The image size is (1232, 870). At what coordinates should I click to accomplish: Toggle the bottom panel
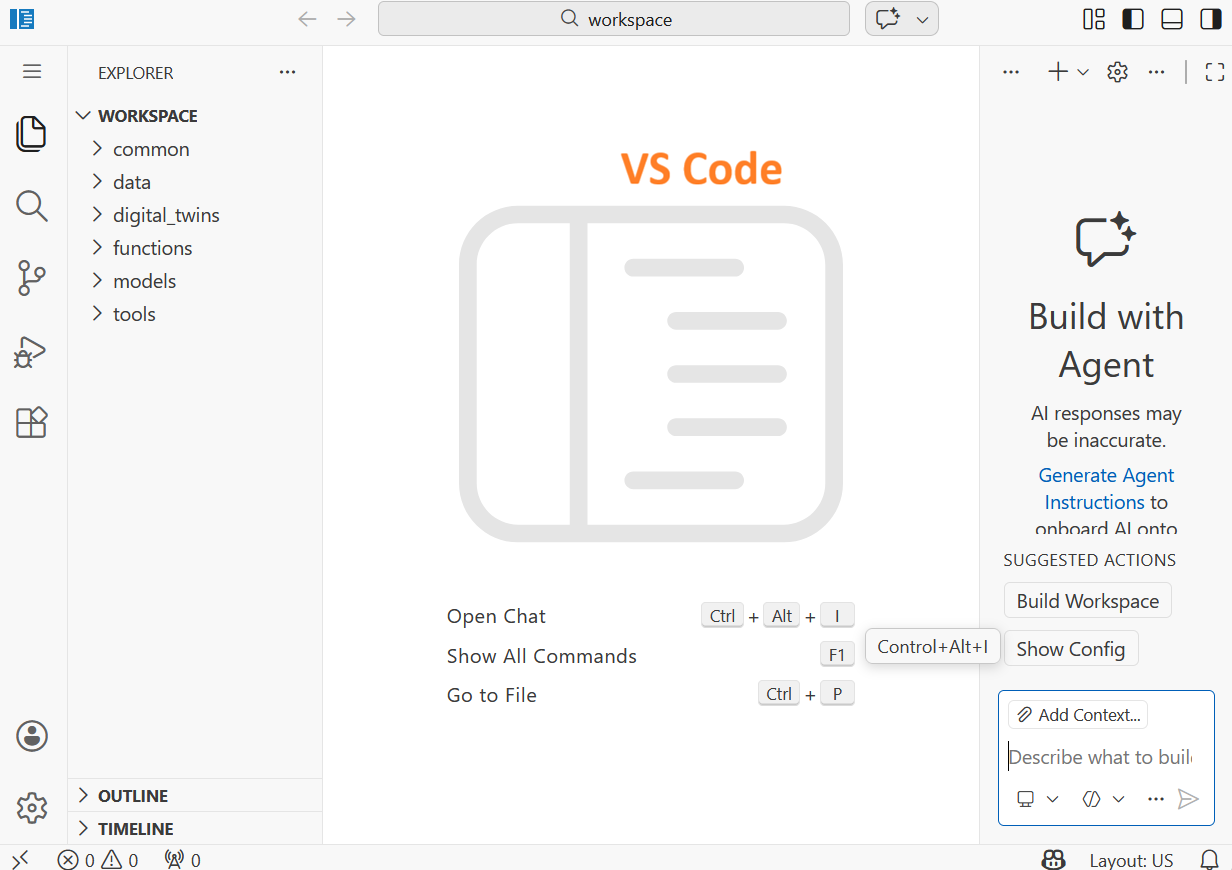point(1172,19)
